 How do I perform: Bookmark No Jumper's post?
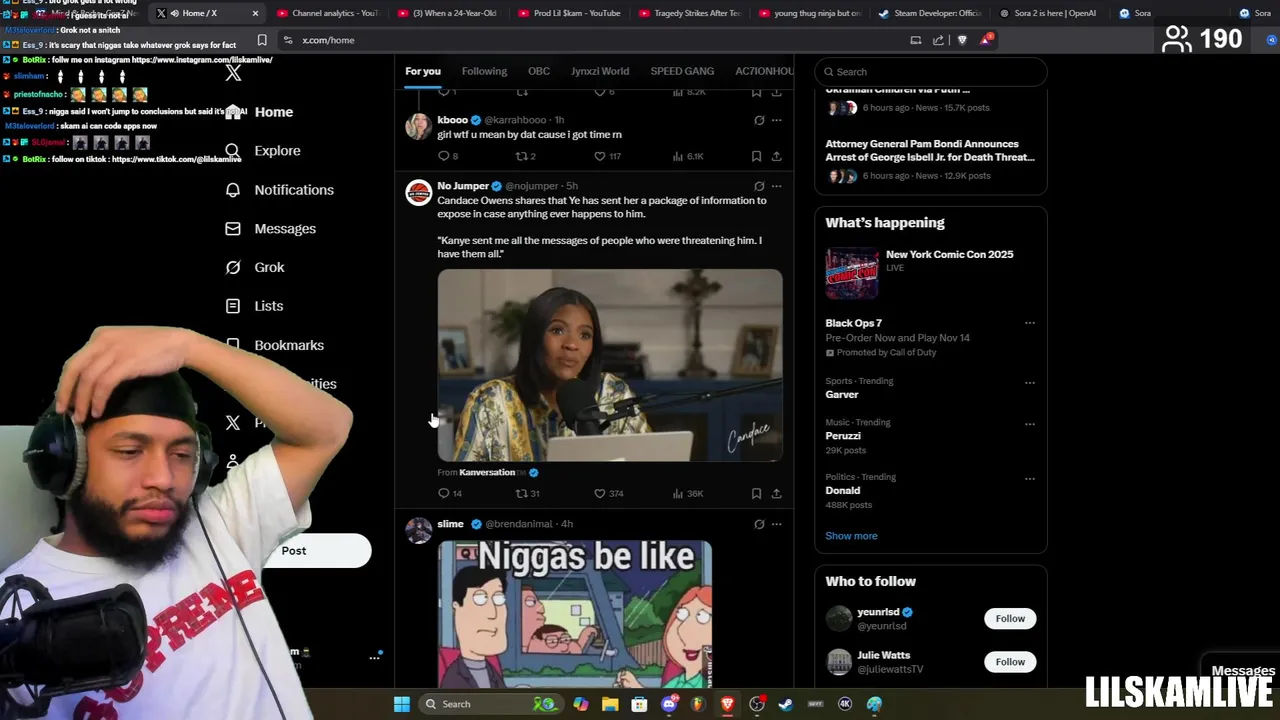point(756,493)
